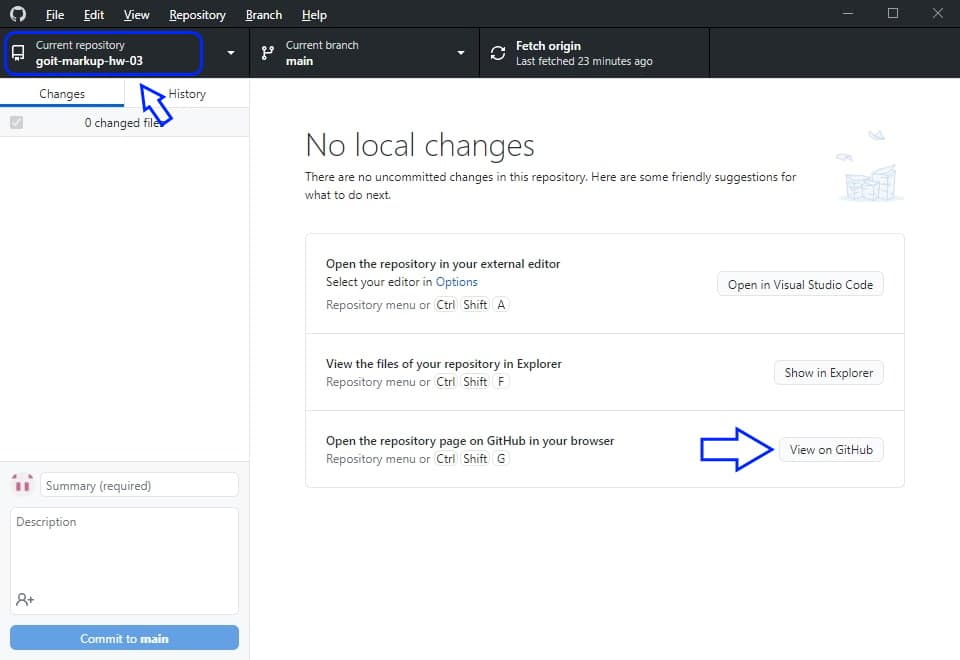Click the add co-authors icon

click(25, 599)
